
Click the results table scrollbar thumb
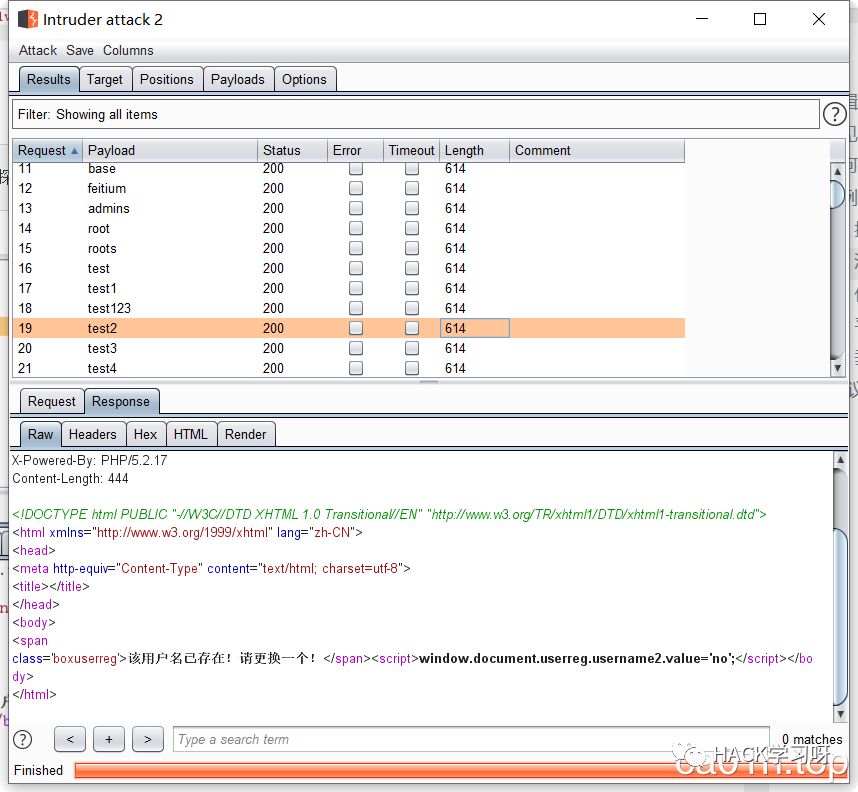click(x=837, y=194)
